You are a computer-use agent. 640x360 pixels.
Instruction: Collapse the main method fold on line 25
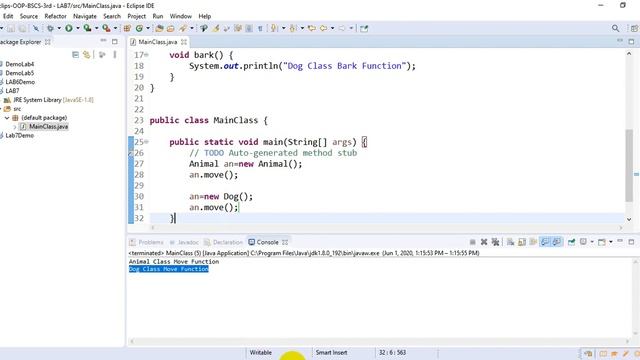(x=147, y=142)
